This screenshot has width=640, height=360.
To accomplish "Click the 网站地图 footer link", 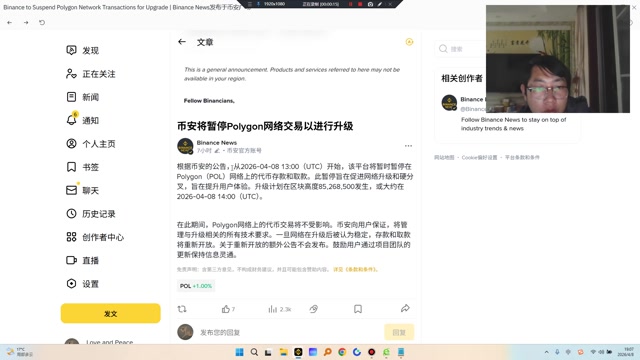I will 444,157.
